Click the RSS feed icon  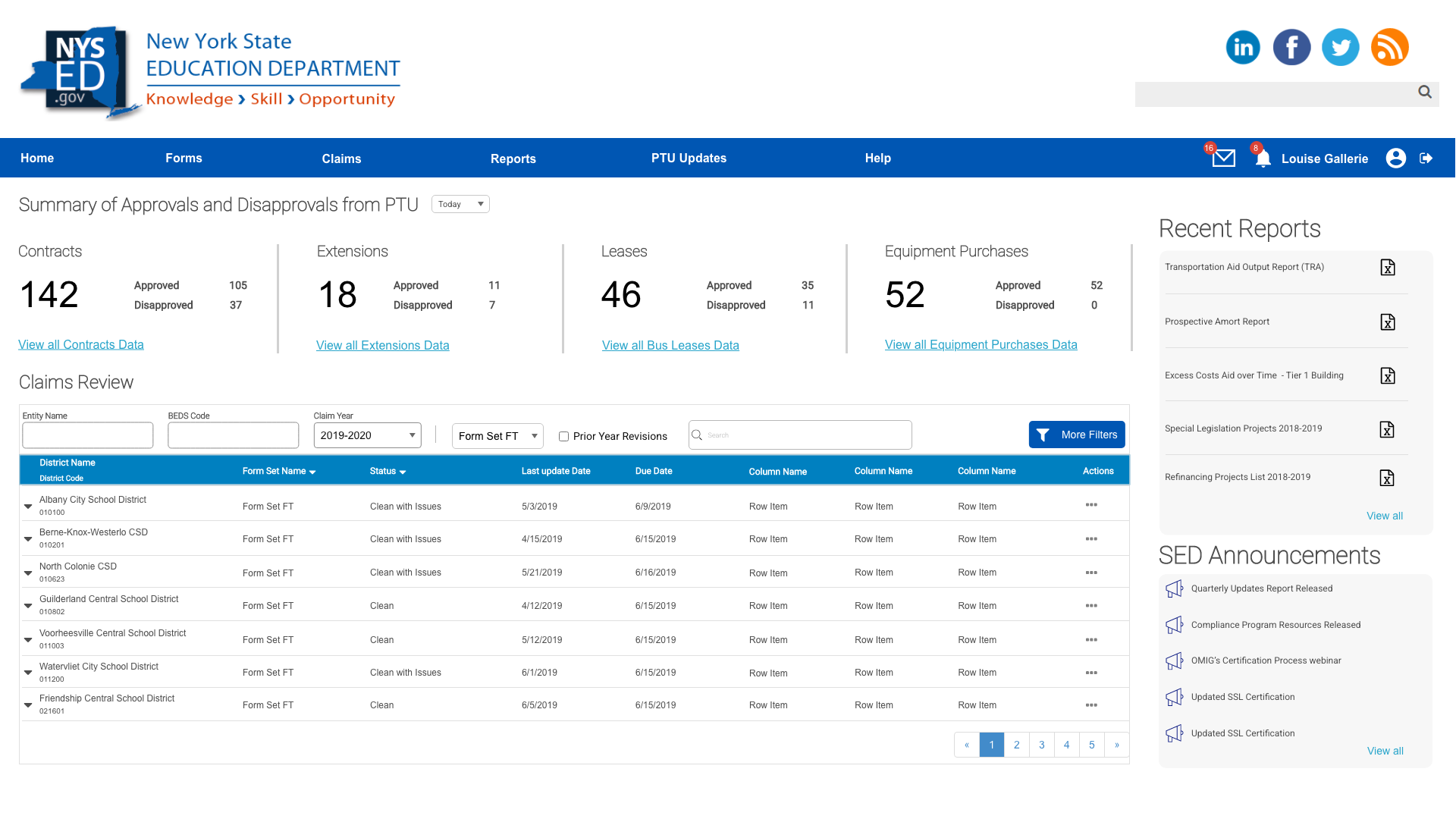[x=1389, y=47]
